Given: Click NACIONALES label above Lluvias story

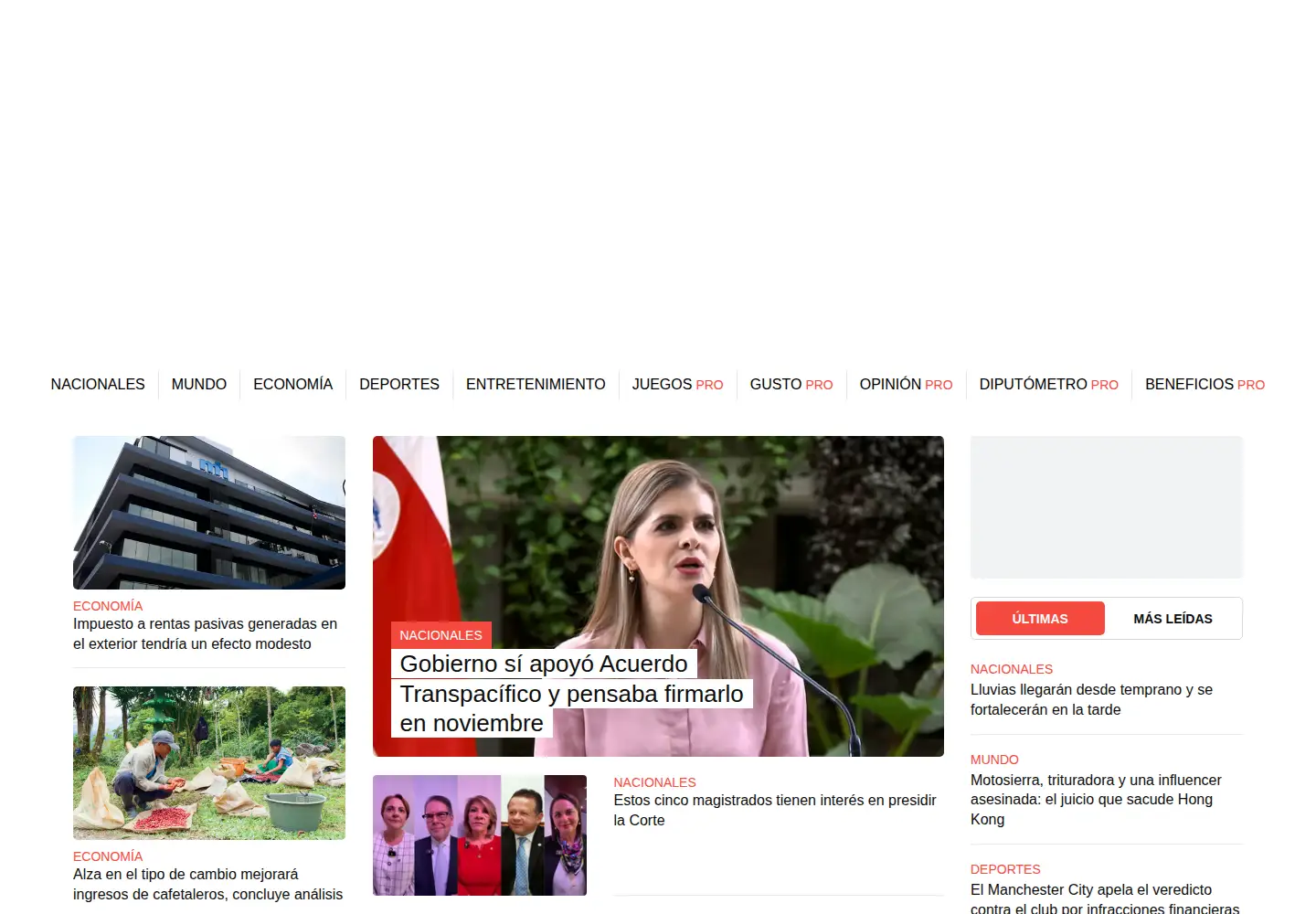Looking at the screenshot, I should 1012,669.
